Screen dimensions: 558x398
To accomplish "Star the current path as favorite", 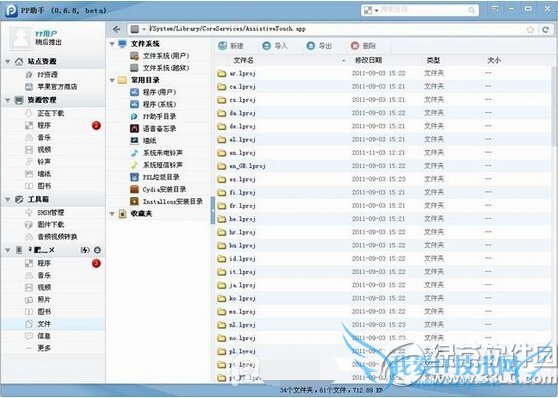I will 530,30.
